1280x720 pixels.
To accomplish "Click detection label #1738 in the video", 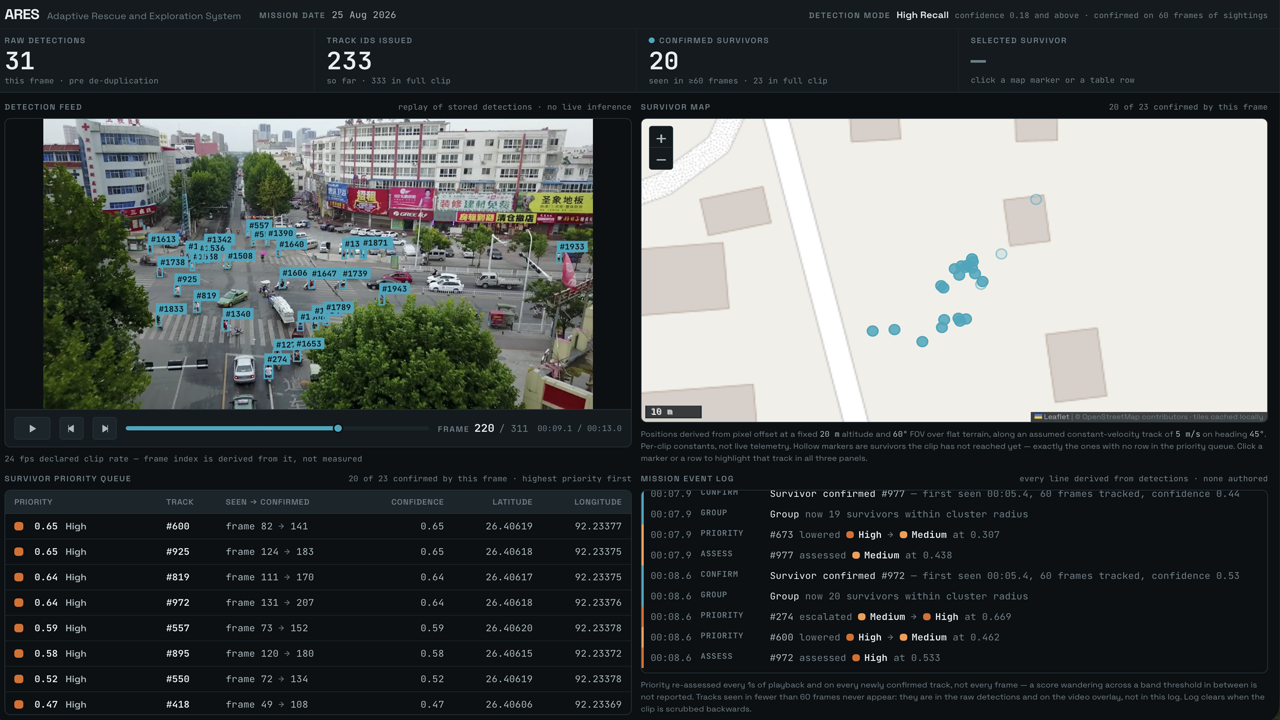I will [172, 263].
